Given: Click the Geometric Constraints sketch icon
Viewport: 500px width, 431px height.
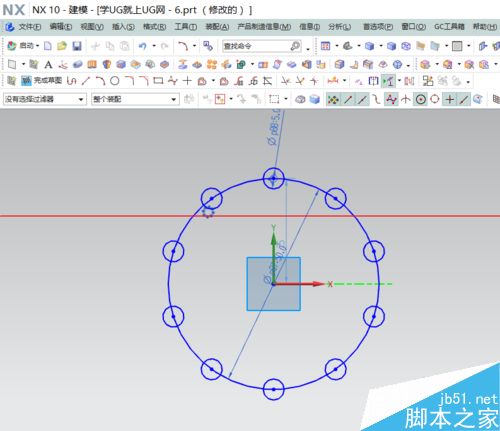Looking at the screenshot, I should click(x=359, y=81).
